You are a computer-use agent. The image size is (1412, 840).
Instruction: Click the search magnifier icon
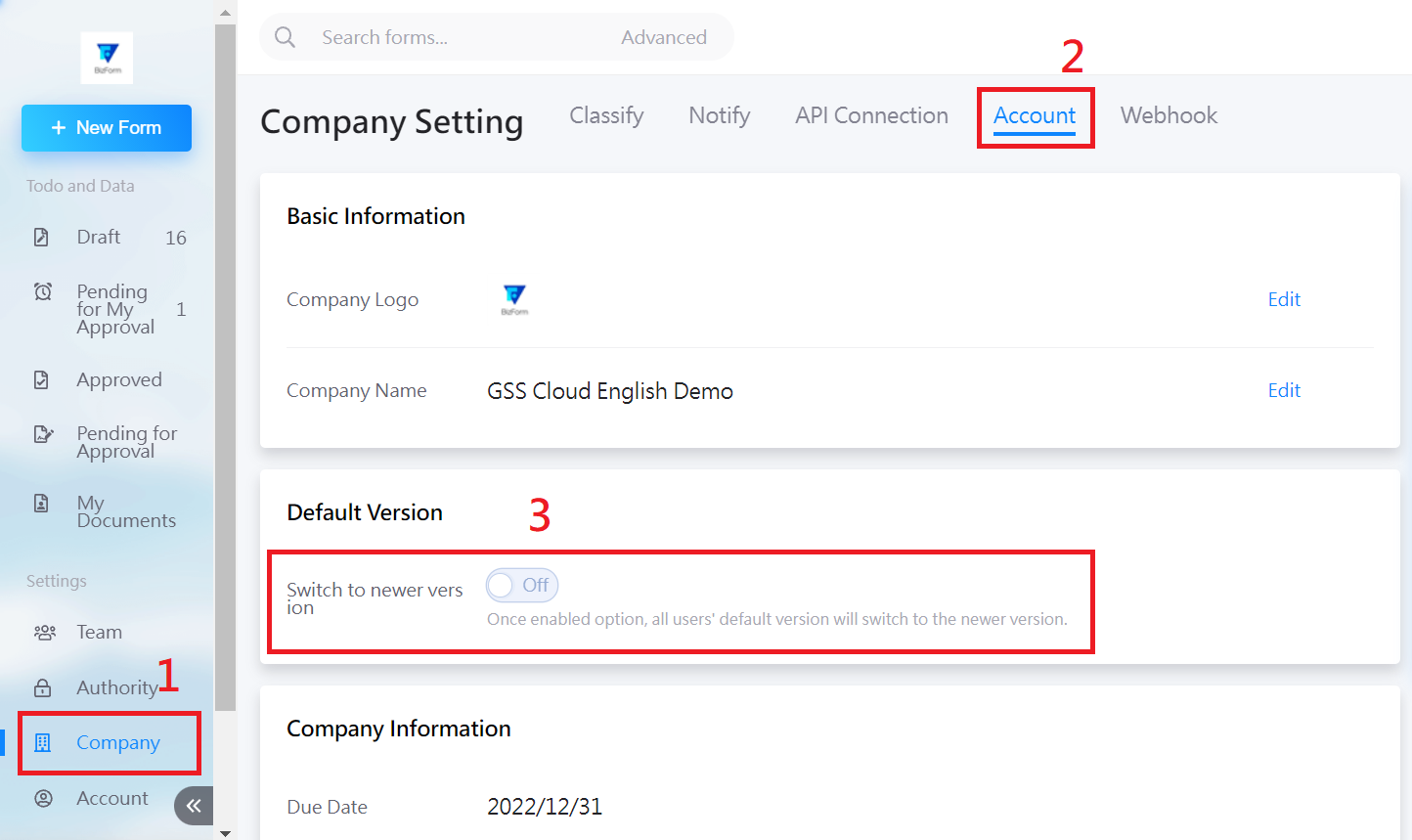click(x=286, y=37)
